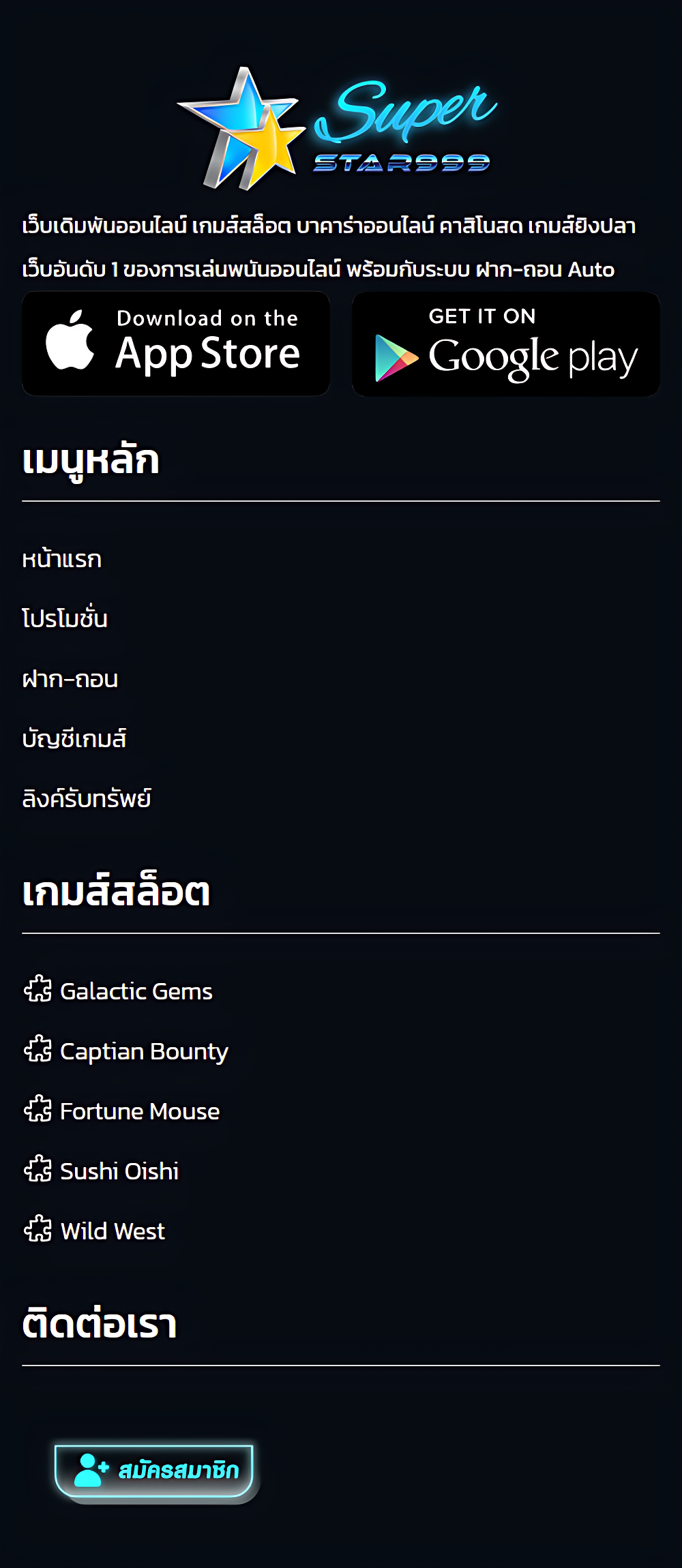
Task: Go to ฝาก-ถอน page
Action: tap(70, 679)
